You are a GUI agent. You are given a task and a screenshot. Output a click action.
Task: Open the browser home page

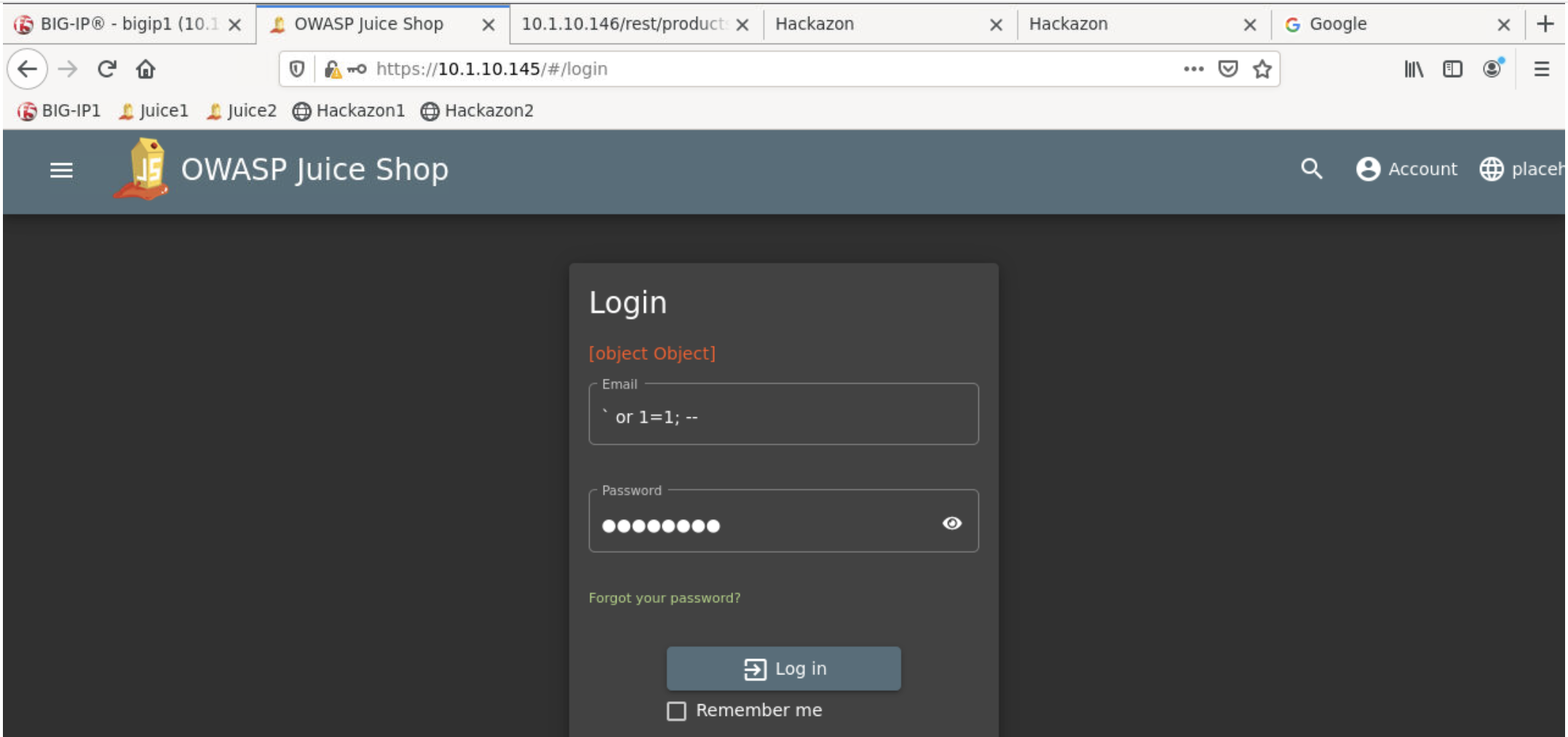pyautogui.click(x=146, y=69)
